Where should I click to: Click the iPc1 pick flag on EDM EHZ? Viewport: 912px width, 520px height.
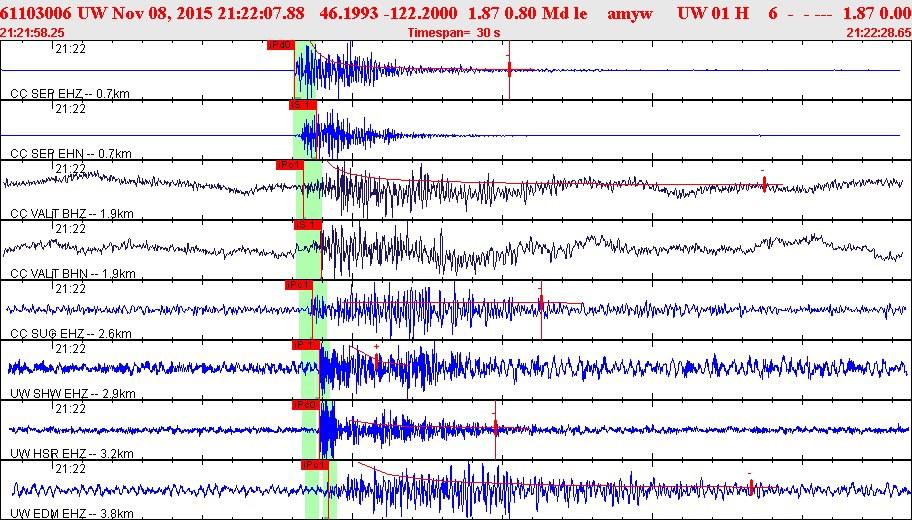click(x=315, y=464)
